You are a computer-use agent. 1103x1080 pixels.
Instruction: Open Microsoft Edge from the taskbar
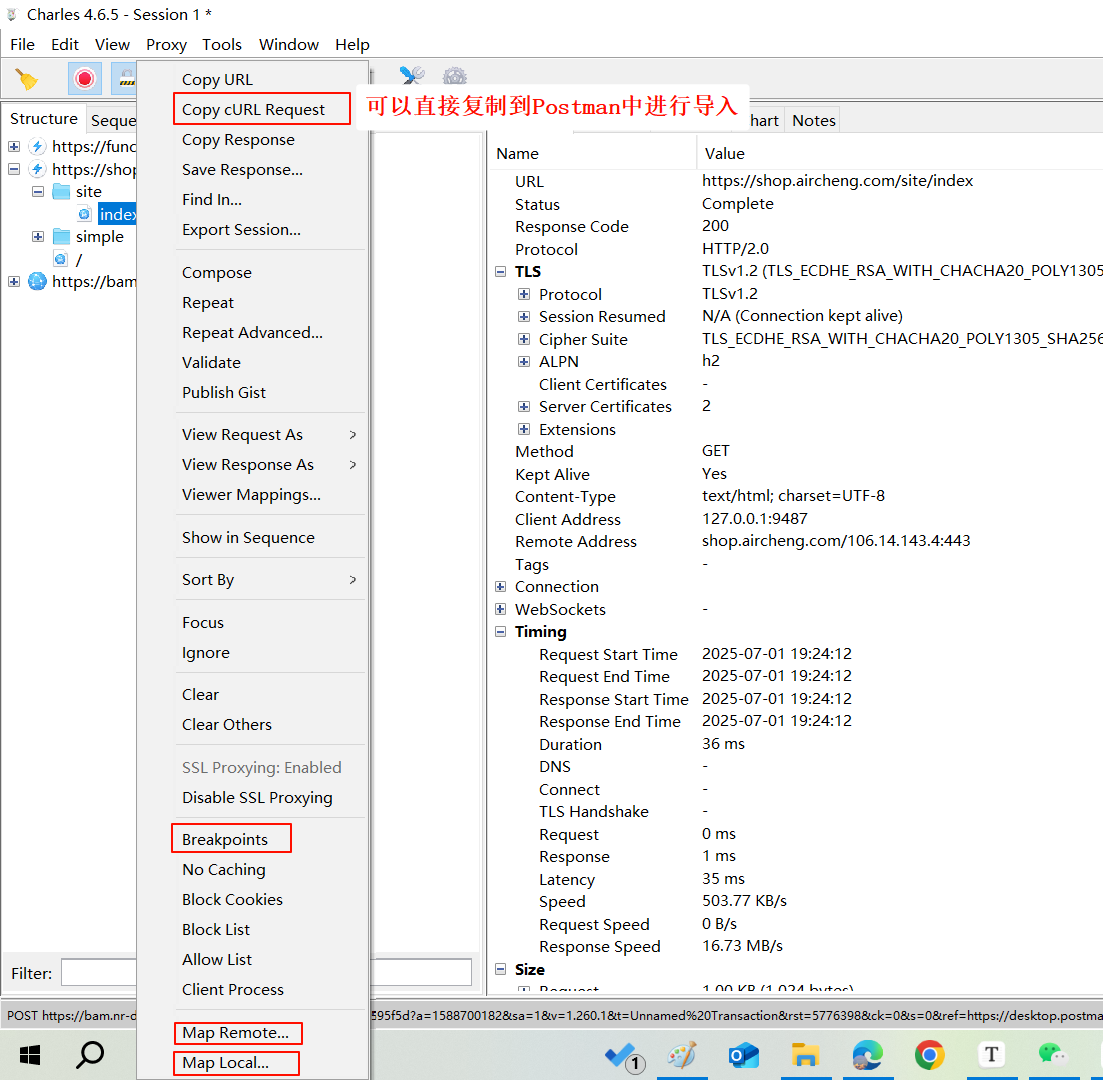867,1055
